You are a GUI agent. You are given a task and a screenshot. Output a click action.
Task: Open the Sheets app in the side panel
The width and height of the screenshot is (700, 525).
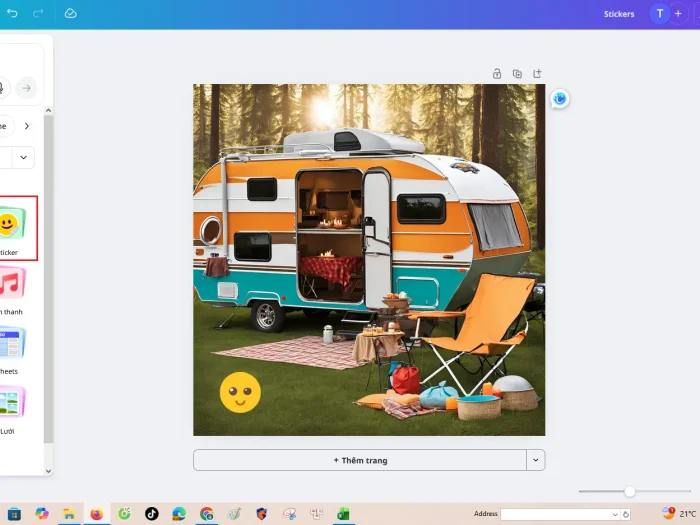(12, 350)
